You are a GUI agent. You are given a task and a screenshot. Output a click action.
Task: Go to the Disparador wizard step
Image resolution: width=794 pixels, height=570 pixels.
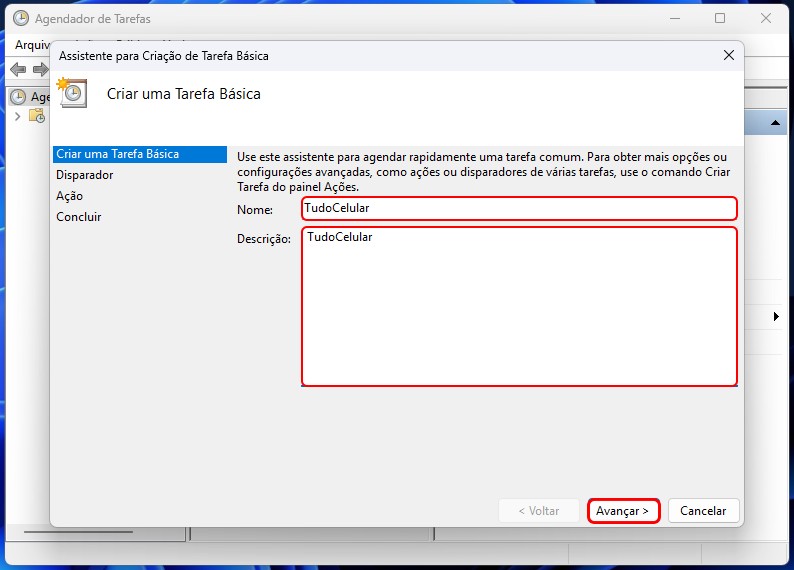point(85,175)
